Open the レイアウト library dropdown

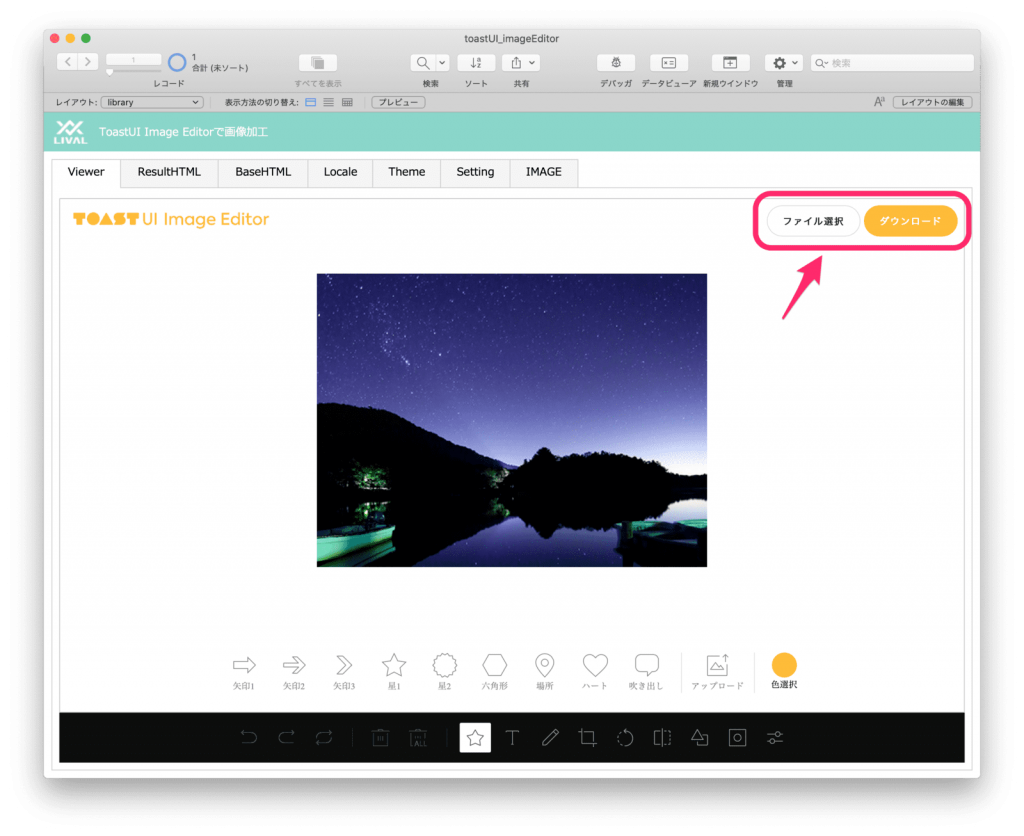[x=151, y=101]
